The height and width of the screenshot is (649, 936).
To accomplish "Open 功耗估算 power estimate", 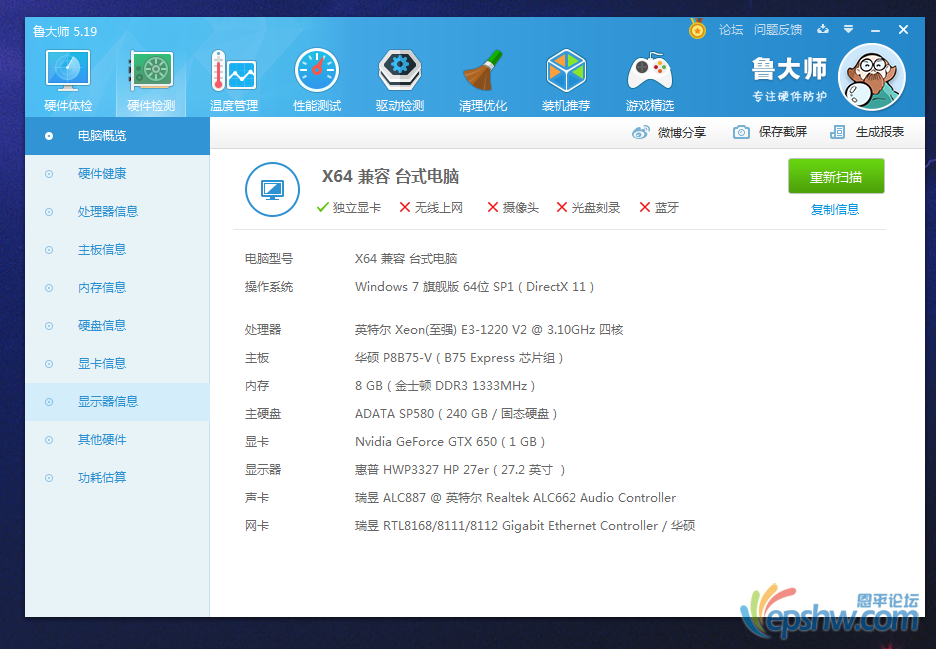I will click(x=117, y=478).
